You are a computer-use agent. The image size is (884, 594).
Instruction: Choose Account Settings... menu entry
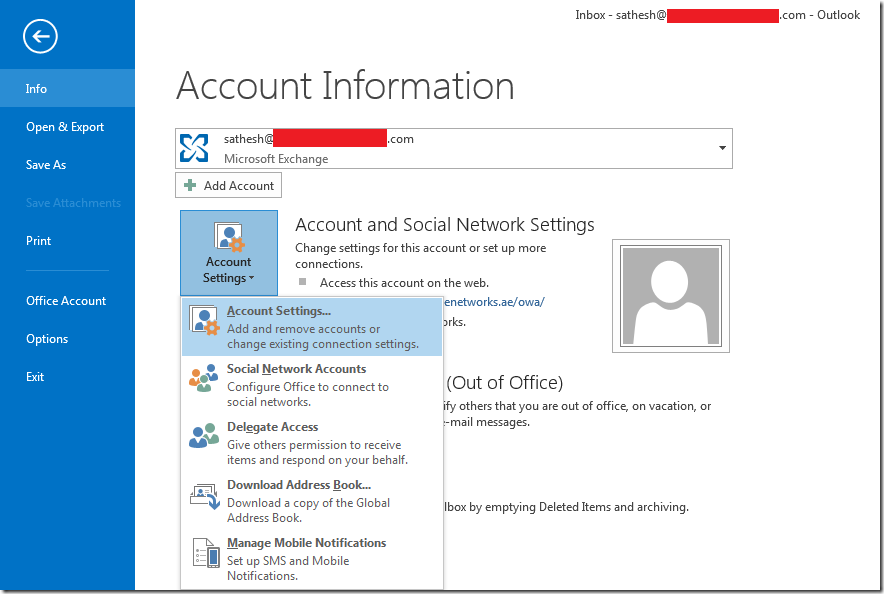[312, 327]
